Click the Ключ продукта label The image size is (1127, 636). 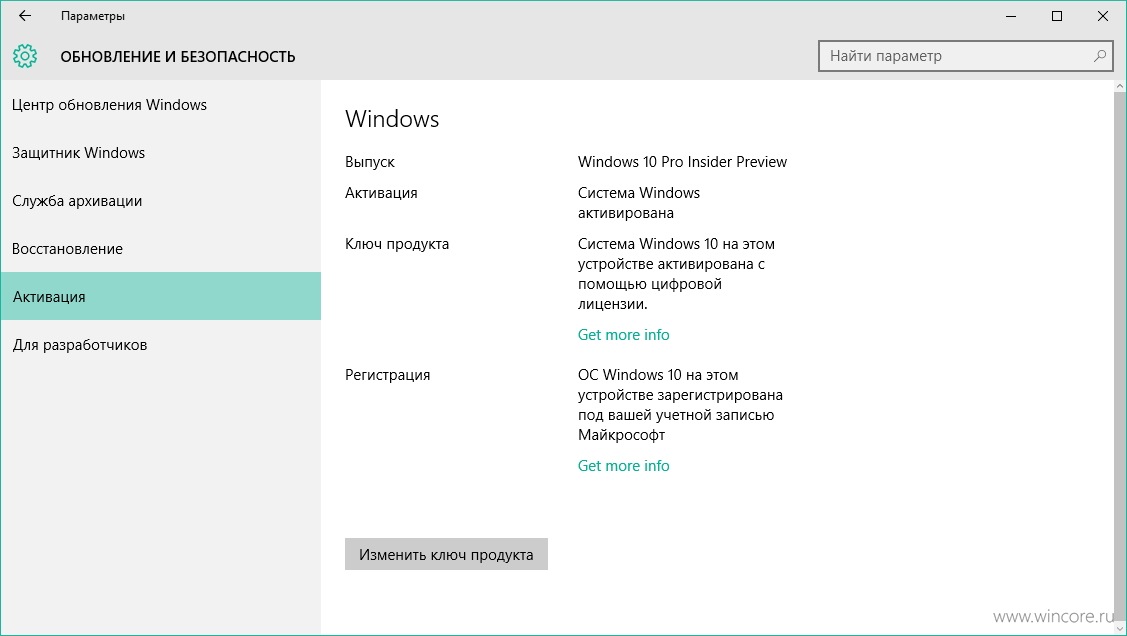pos(397,244)
